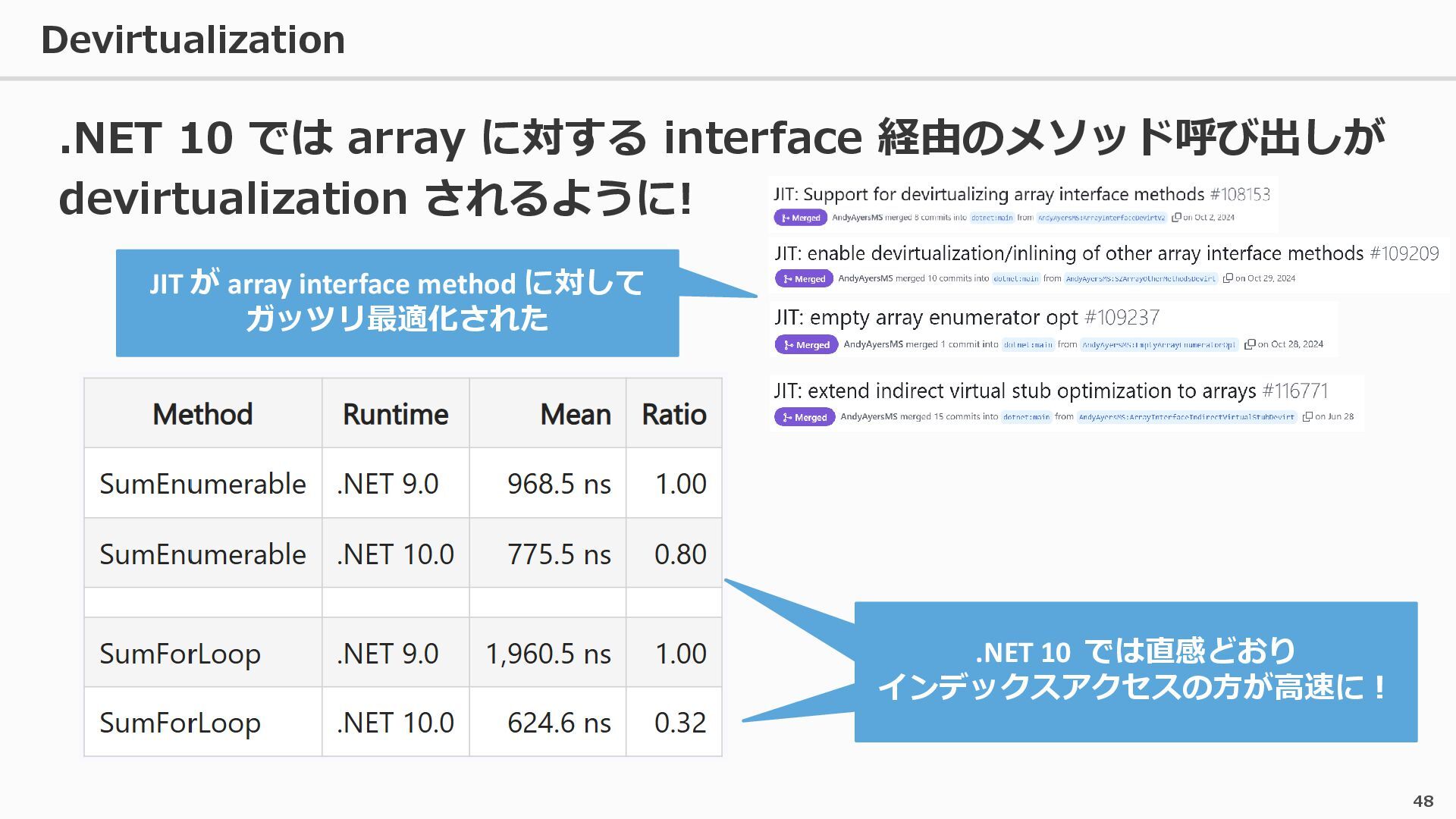Click the Merged badge for PR #109237
This screenshot has height=819, width=1456.
coord(806,344)
